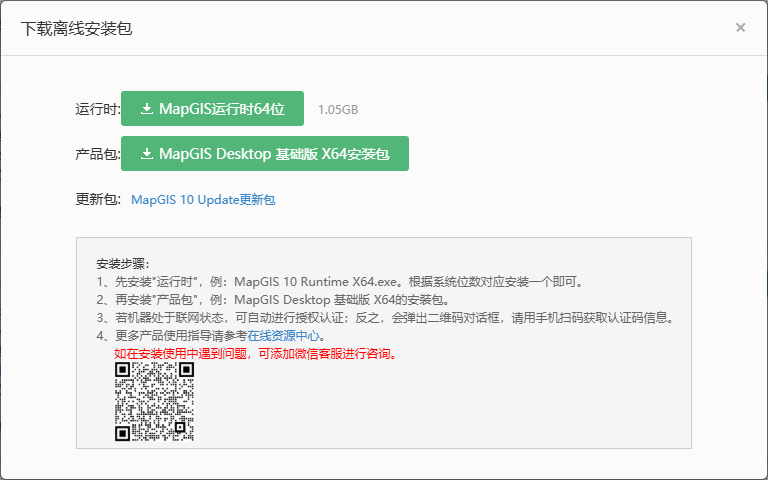
Task: Click step 1 about installing 运行时 first
Action: pyautogui.click(x=340, y=282)
